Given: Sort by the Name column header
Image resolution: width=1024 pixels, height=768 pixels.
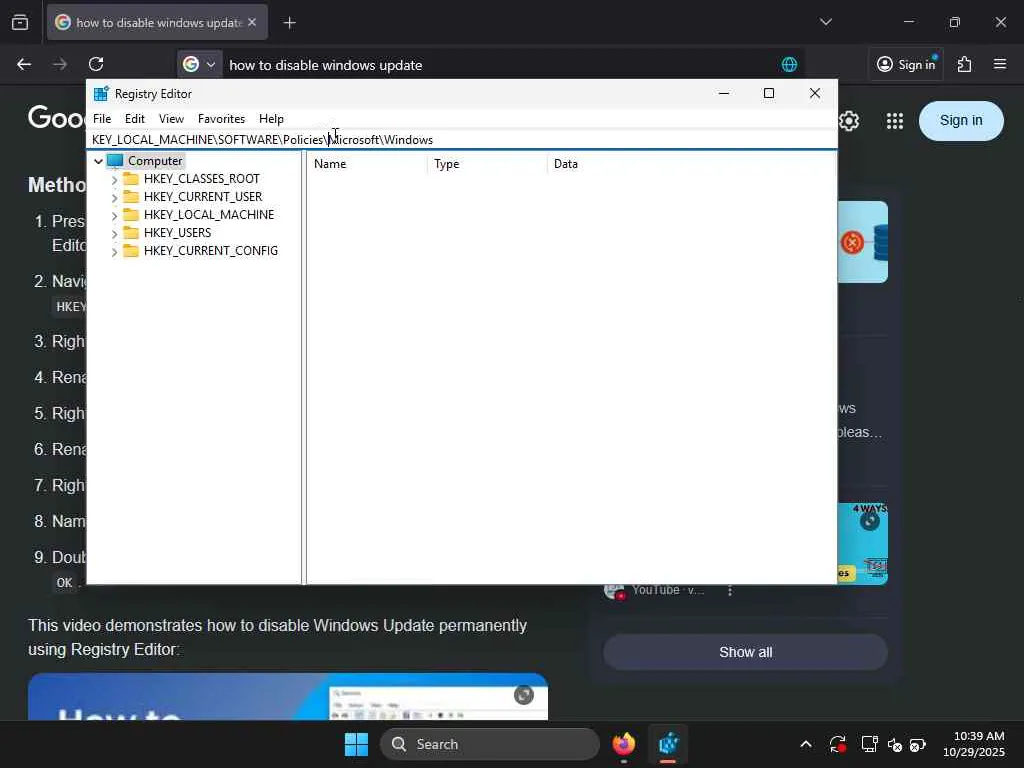Looking at the screenshot, I should click(x=367, y=164).
